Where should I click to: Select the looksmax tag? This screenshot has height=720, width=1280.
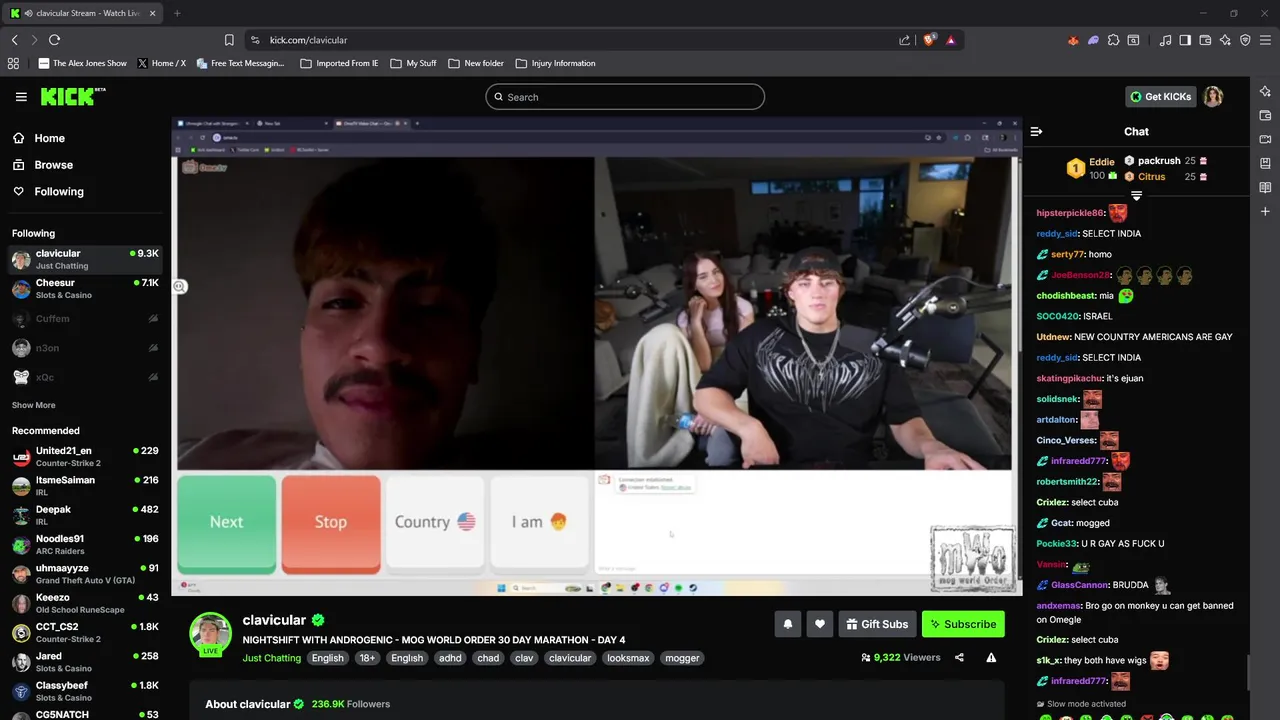[x=628, y=658]
